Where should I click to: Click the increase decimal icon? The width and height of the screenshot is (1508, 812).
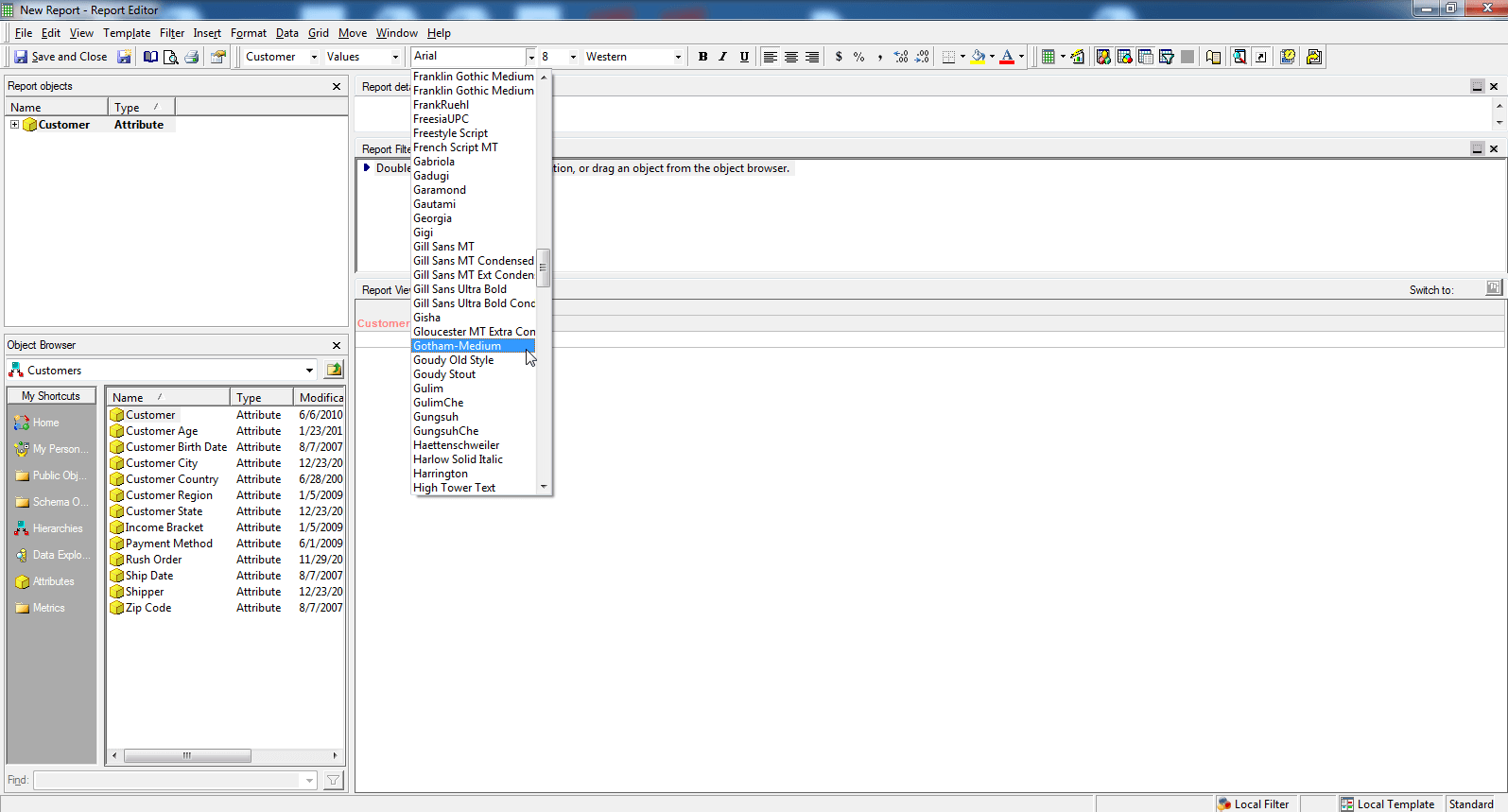tap(901, 57)
